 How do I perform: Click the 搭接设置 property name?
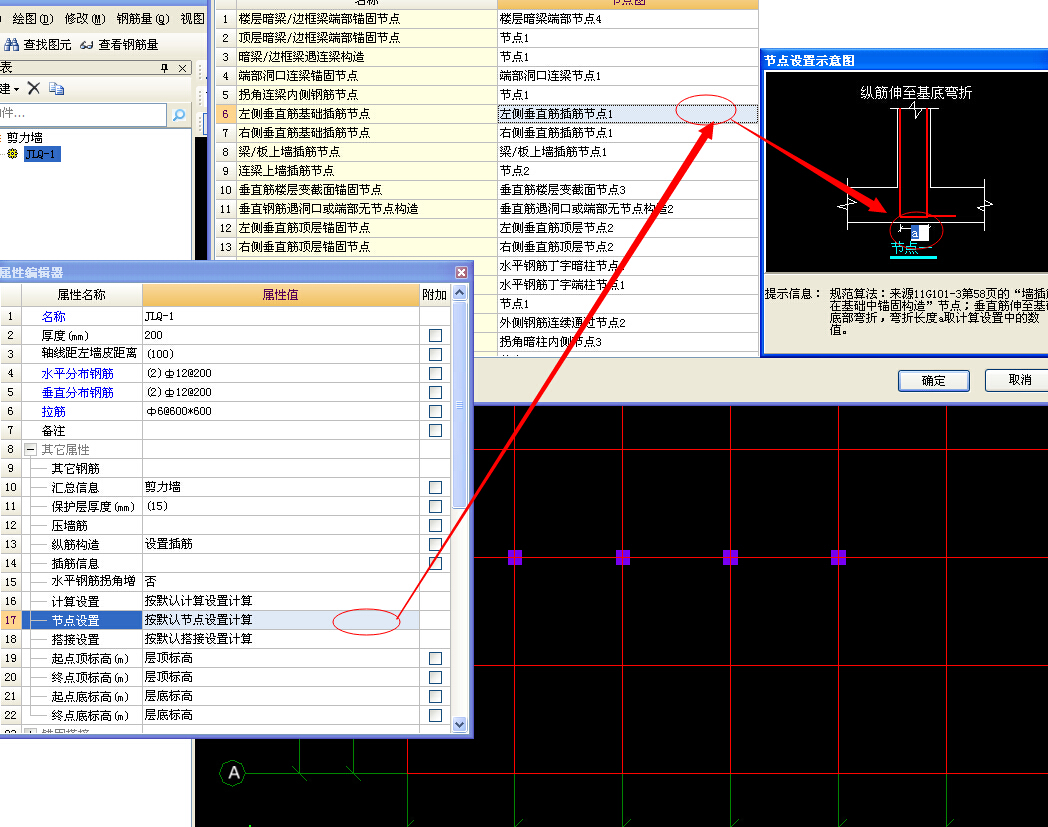pyautogui.click(x=76, y=640)
